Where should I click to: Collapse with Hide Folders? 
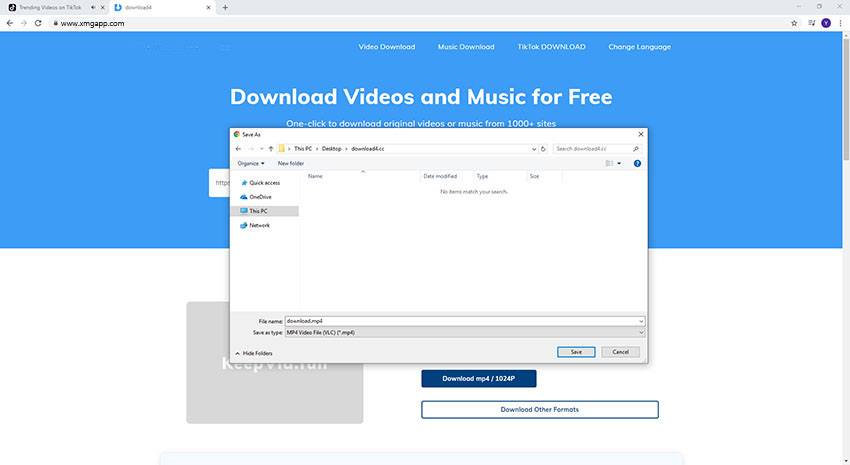254,353
